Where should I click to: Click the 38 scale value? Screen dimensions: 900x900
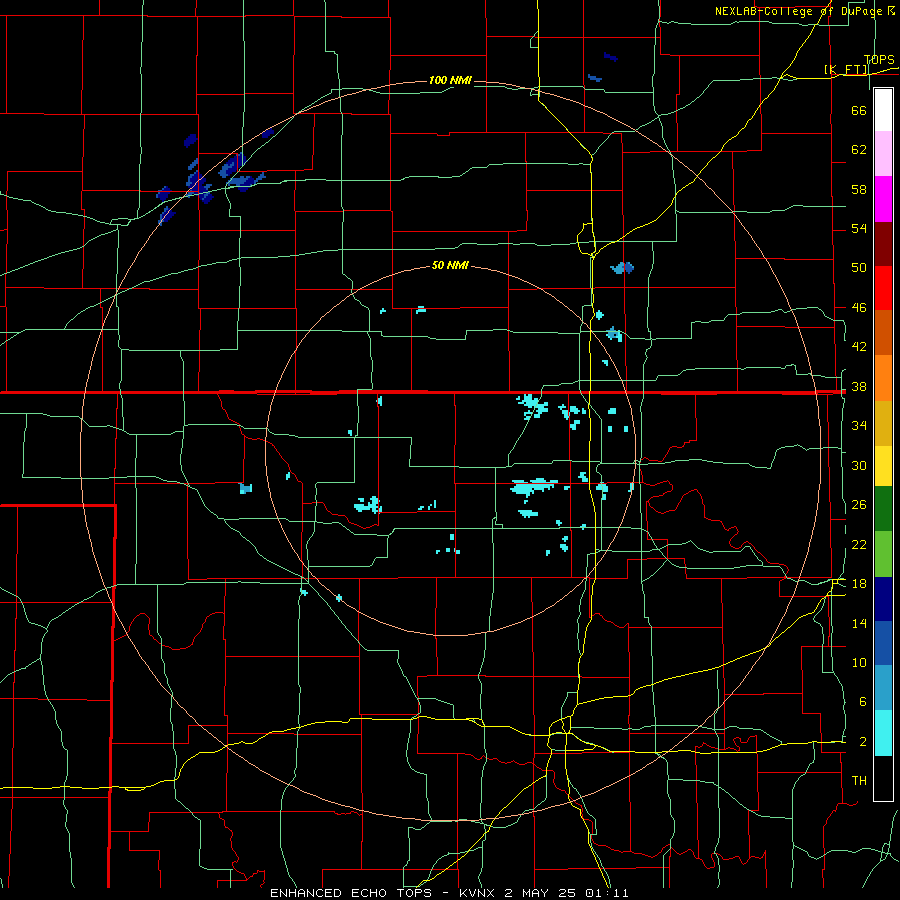[859, 387]
